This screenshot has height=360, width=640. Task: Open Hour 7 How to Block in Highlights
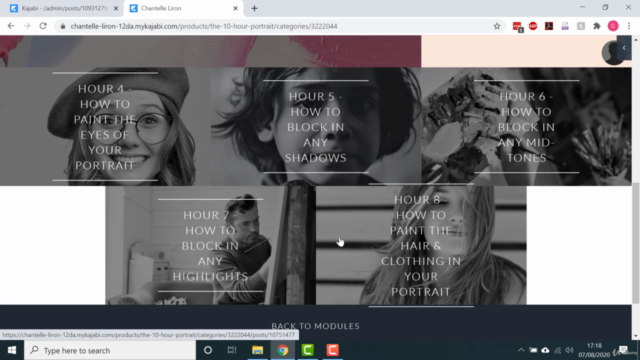pos(210,245)
